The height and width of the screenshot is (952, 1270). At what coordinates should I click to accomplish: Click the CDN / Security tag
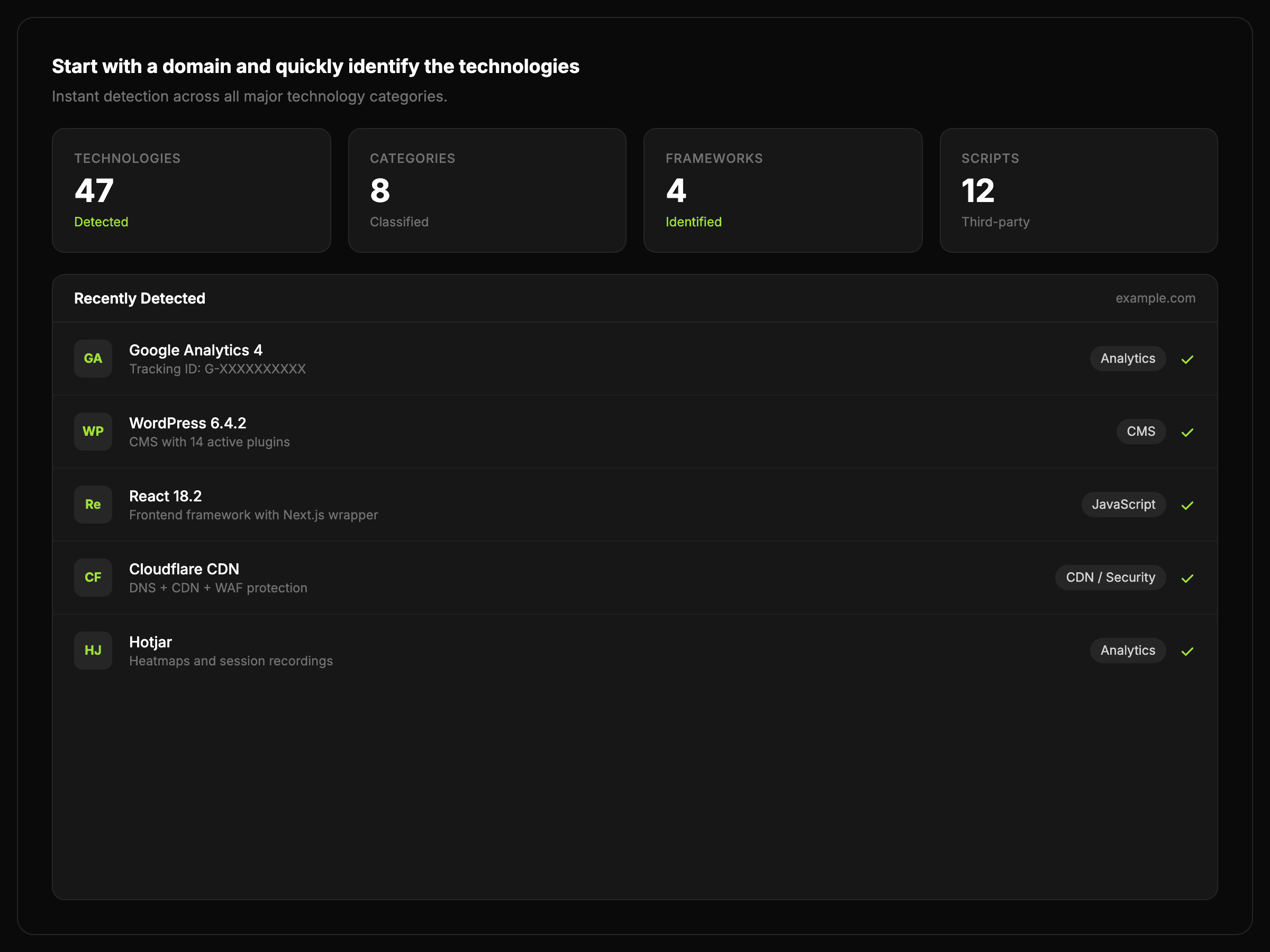pyautogui.click(x=1110, y=578)
